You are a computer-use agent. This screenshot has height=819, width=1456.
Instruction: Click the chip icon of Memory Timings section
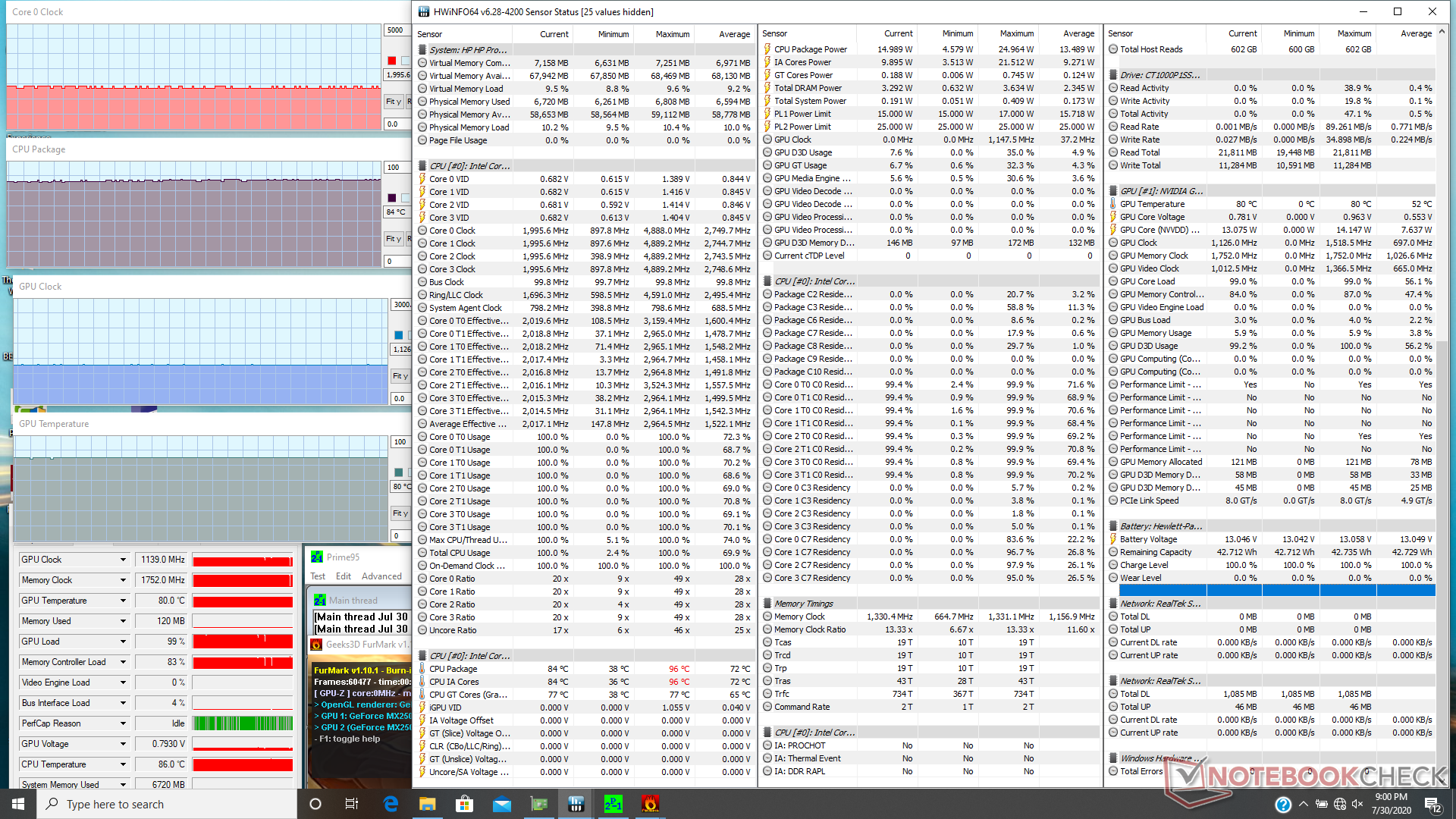pos(767,604)
